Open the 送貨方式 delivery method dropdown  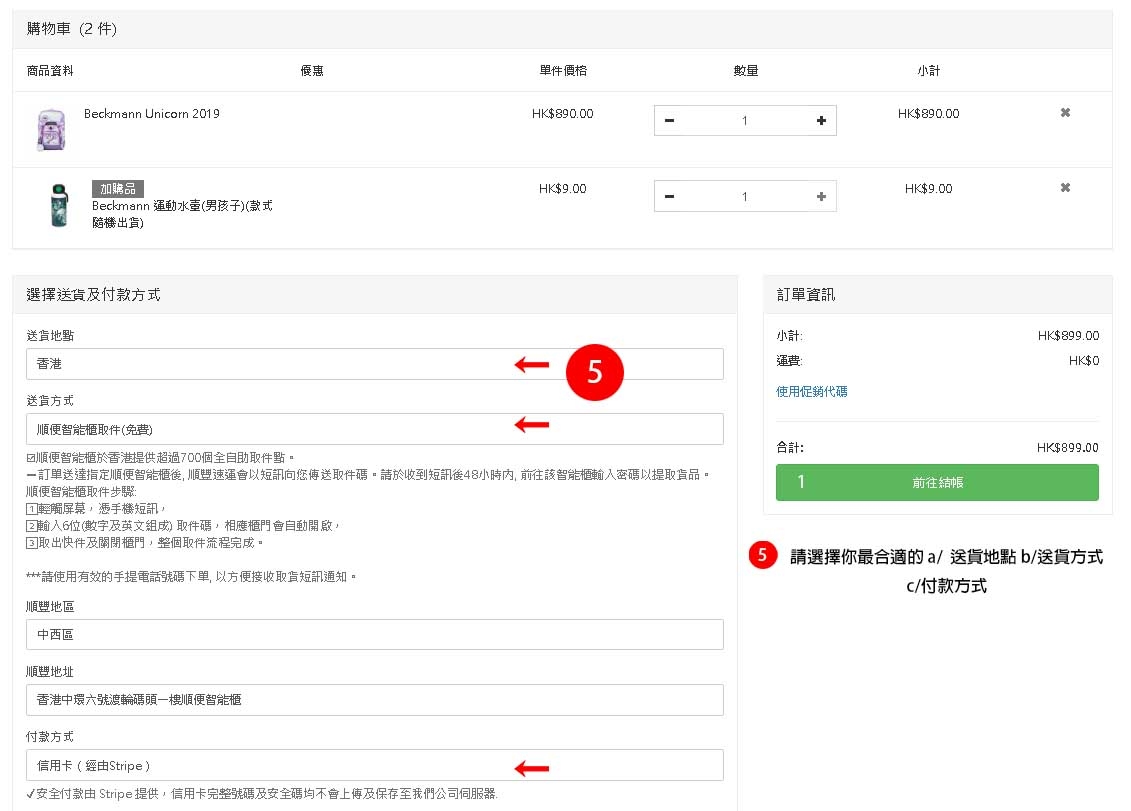pos(374,429)
